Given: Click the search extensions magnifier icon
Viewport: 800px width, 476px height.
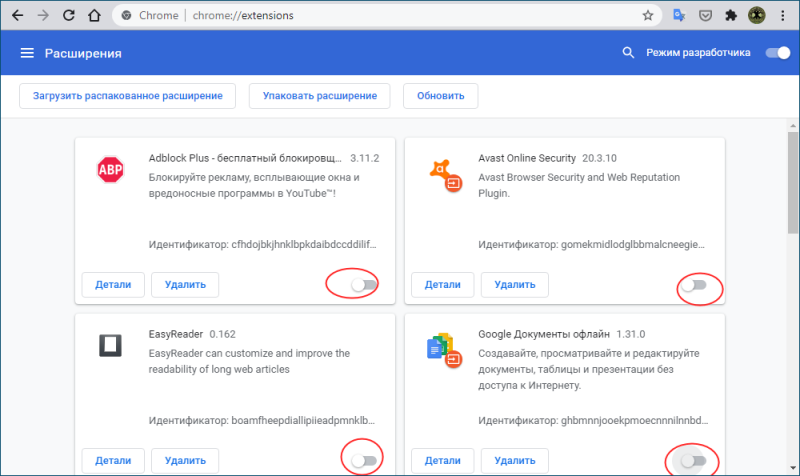Looking at the screenshot, I should [628, 53].
